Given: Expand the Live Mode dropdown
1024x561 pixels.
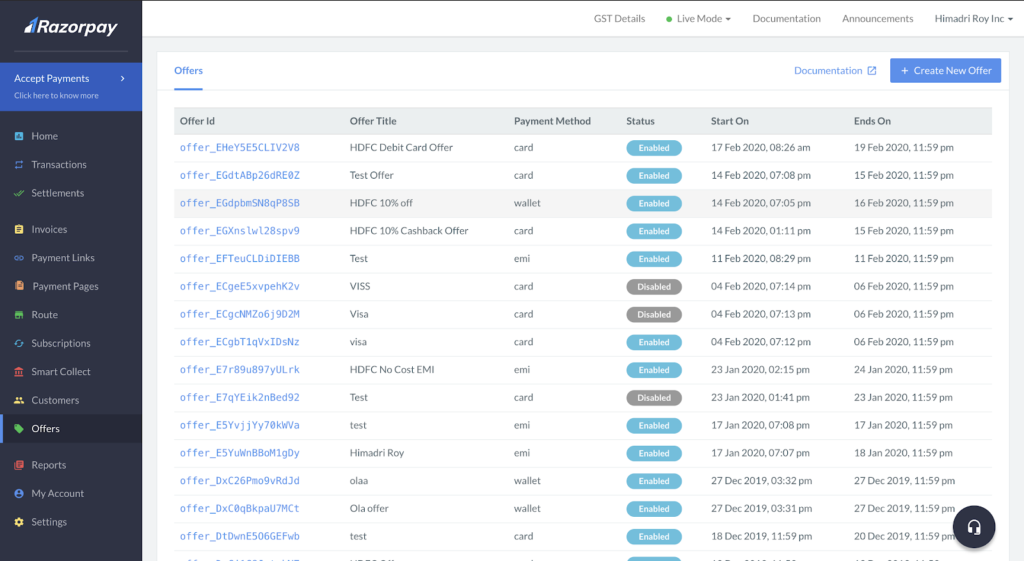Looking at the screenshot, I should point(698,19).
